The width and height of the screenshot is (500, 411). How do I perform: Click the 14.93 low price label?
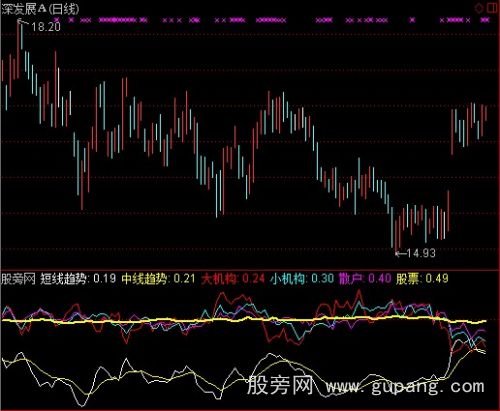(x=421, y=253)
